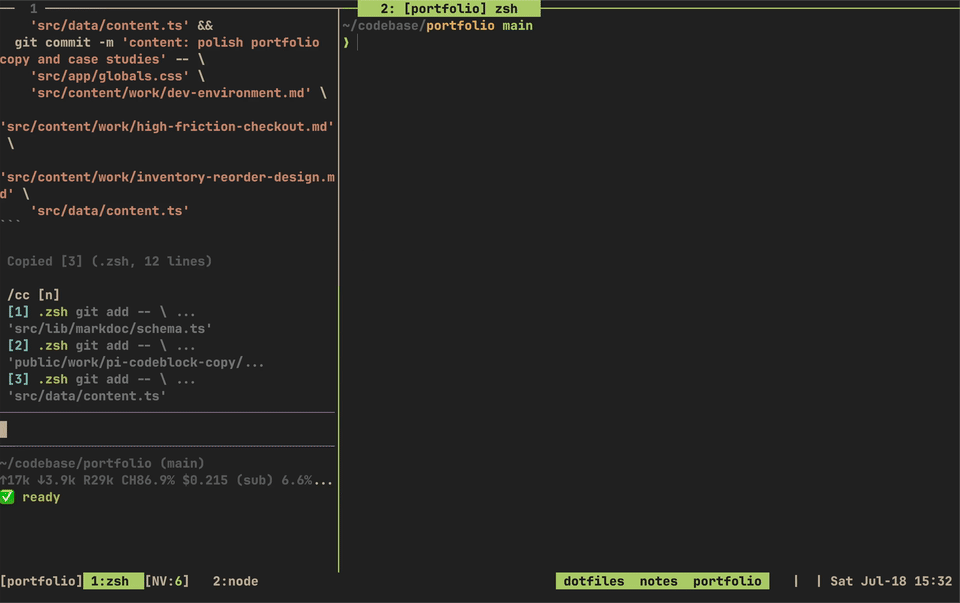The width and height of the screenshot is (960, 603).
Task: Click the 'src/app/globals.css' path line
Action: point(110,76)
